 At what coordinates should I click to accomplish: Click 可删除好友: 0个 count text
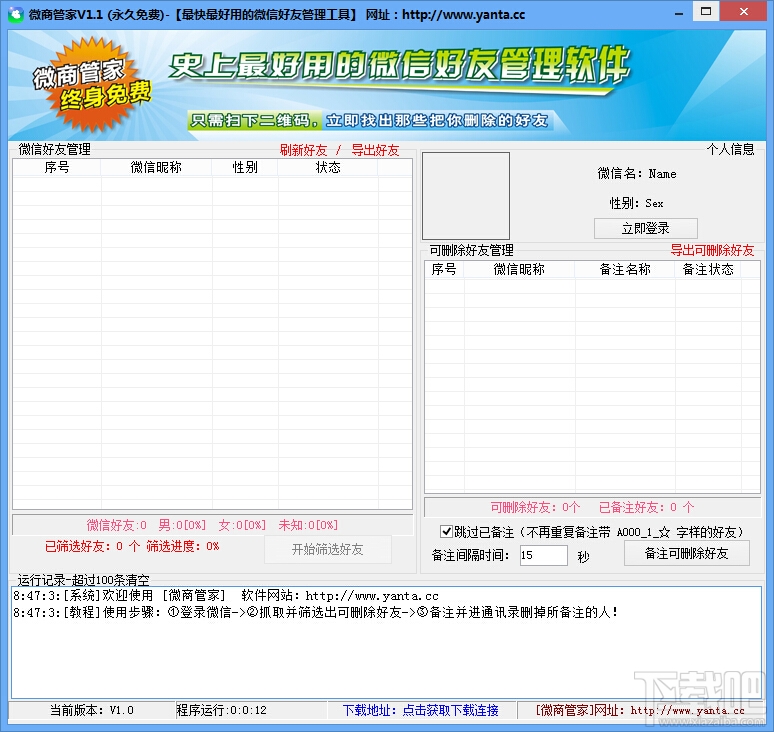(535, 507)
